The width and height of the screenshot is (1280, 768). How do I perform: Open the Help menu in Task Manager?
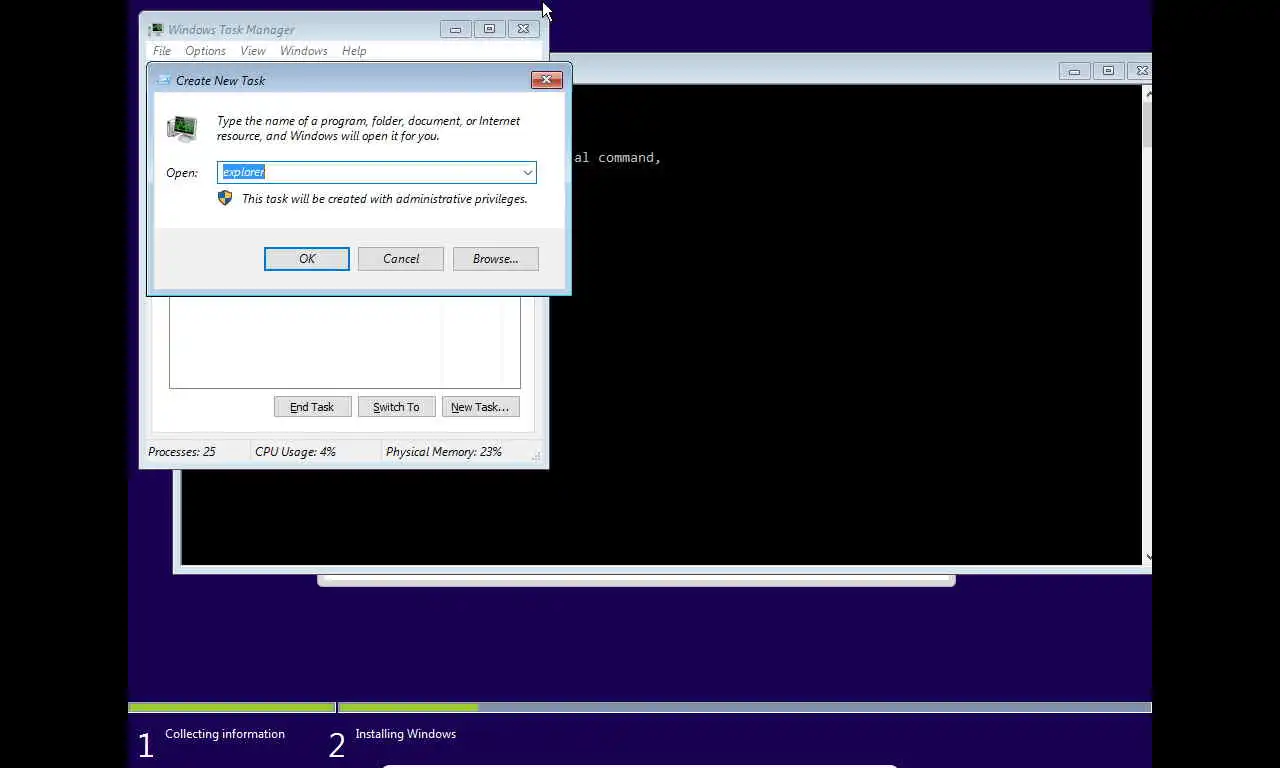coord(354,51)
